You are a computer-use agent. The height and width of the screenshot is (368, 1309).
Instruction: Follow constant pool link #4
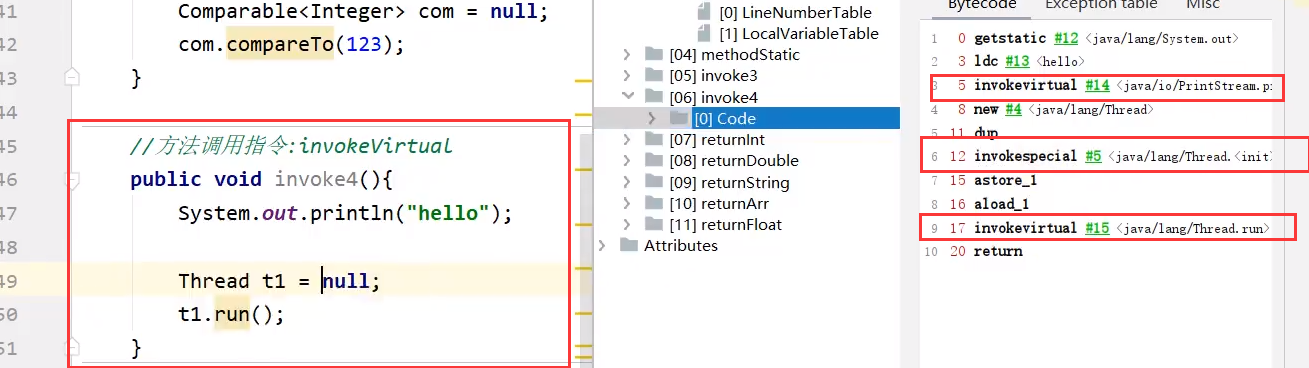(1012, 109)
